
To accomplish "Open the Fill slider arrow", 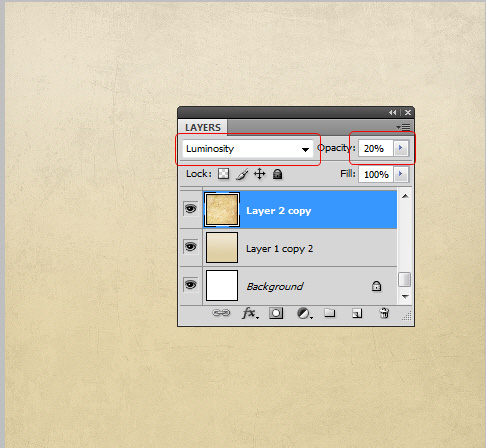I will 401,174.
